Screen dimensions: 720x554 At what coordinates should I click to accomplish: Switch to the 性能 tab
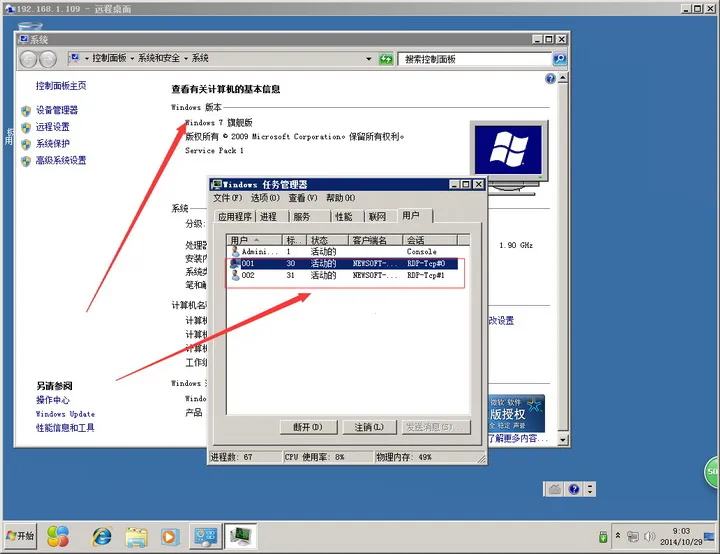coord(344,216)
